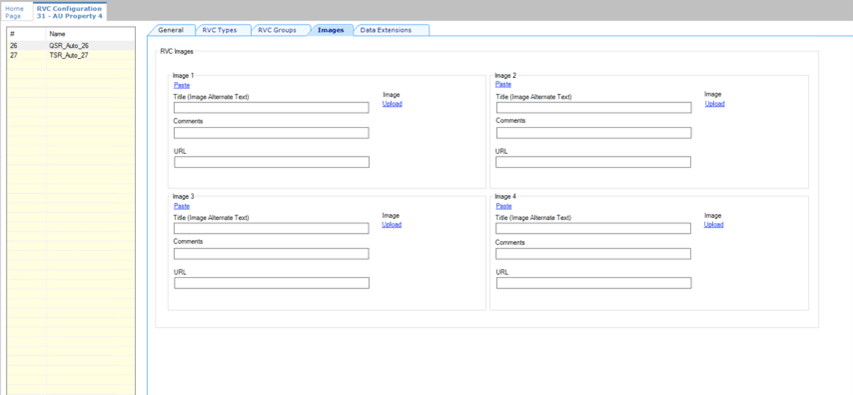Click Upload link for Image 3
853x395 pixels.
point(392,225)
